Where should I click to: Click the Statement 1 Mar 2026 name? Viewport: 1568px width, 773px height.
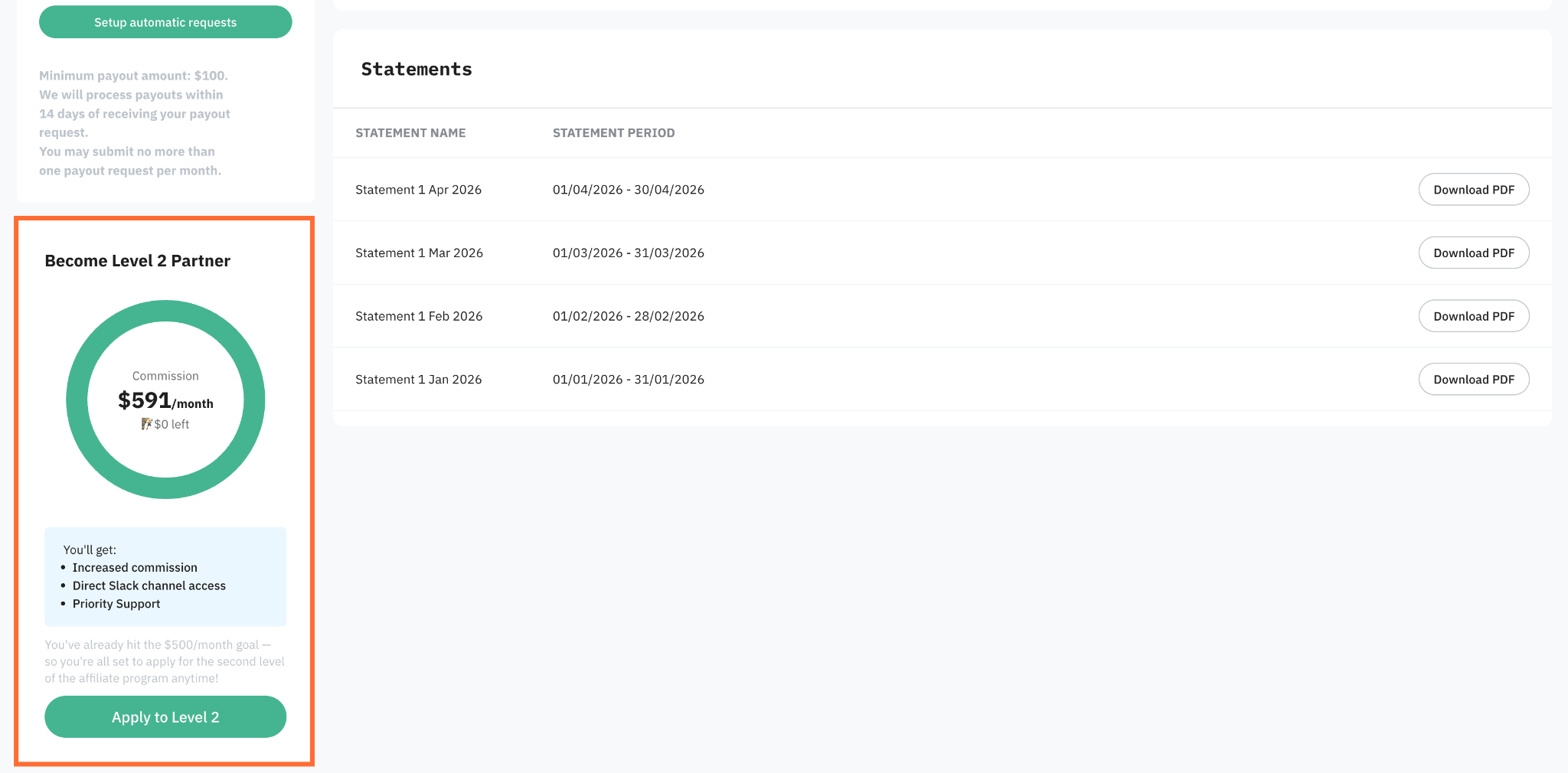point(420,253)
